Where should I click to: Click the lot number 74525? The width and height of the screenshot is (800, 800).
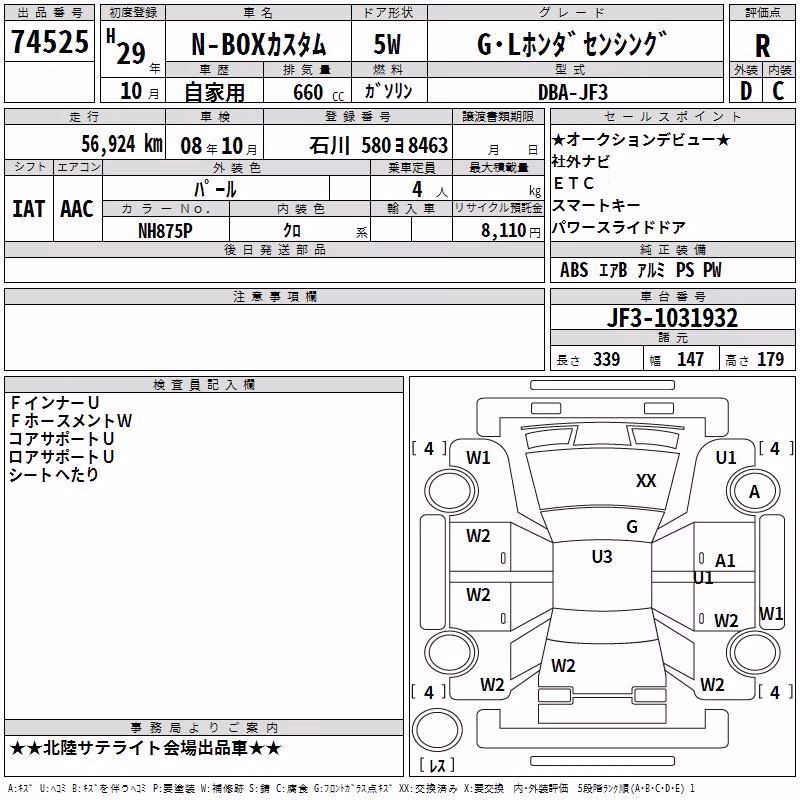[49, 42]
